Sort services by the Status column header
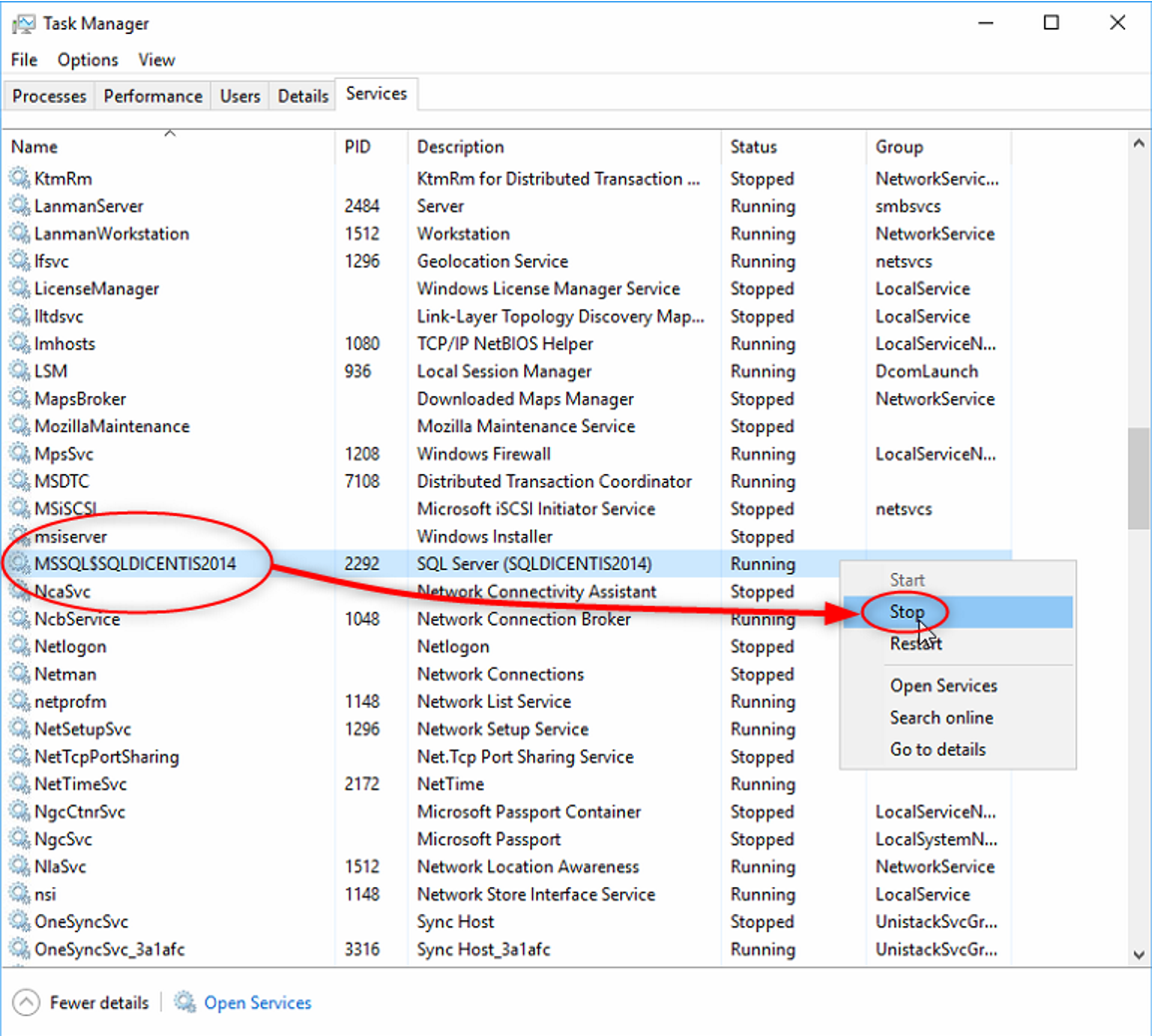 754,147
